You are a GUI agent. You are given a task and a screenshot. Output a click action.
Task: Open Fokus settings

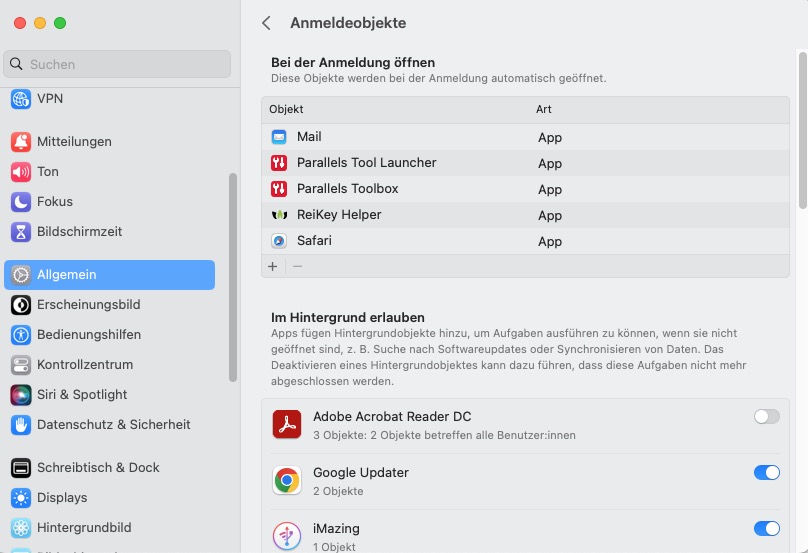[x=55, y=202]
